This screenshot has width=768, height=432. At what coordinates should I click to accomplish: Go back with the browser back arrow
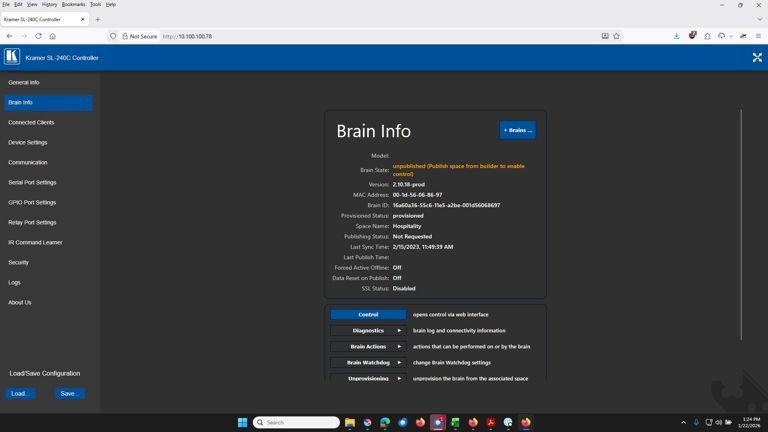[x=10, y=36]
